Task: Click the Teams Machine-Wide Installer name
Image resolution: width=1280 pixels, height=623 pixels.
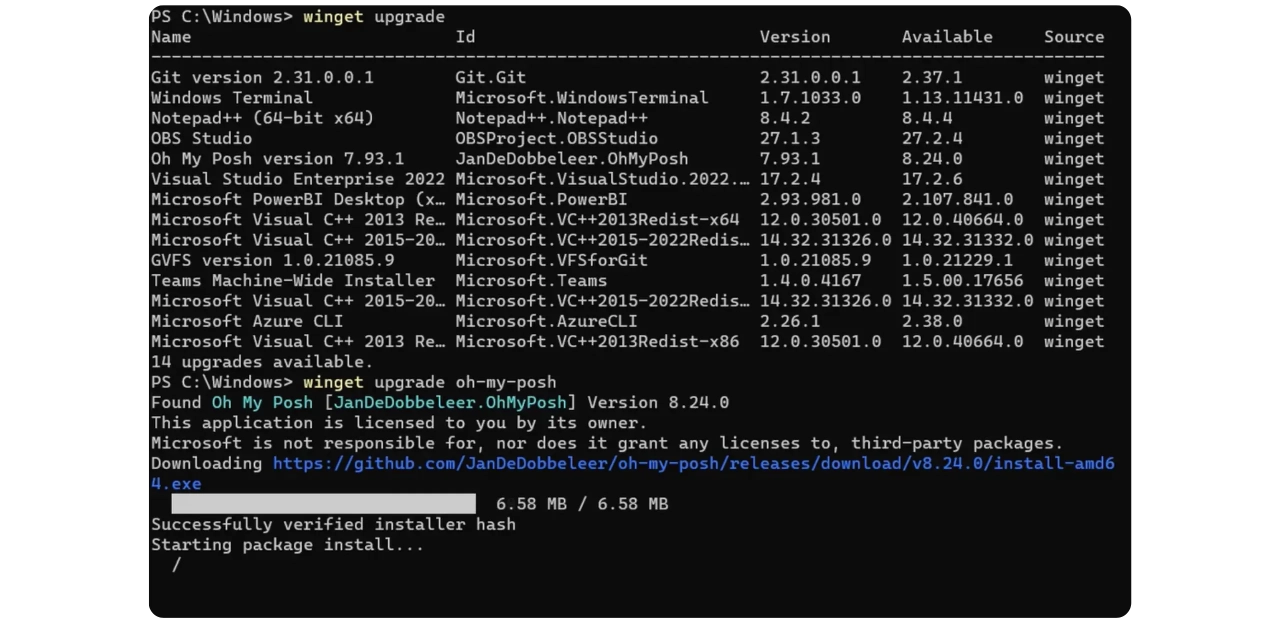Action: coord(292,281)
